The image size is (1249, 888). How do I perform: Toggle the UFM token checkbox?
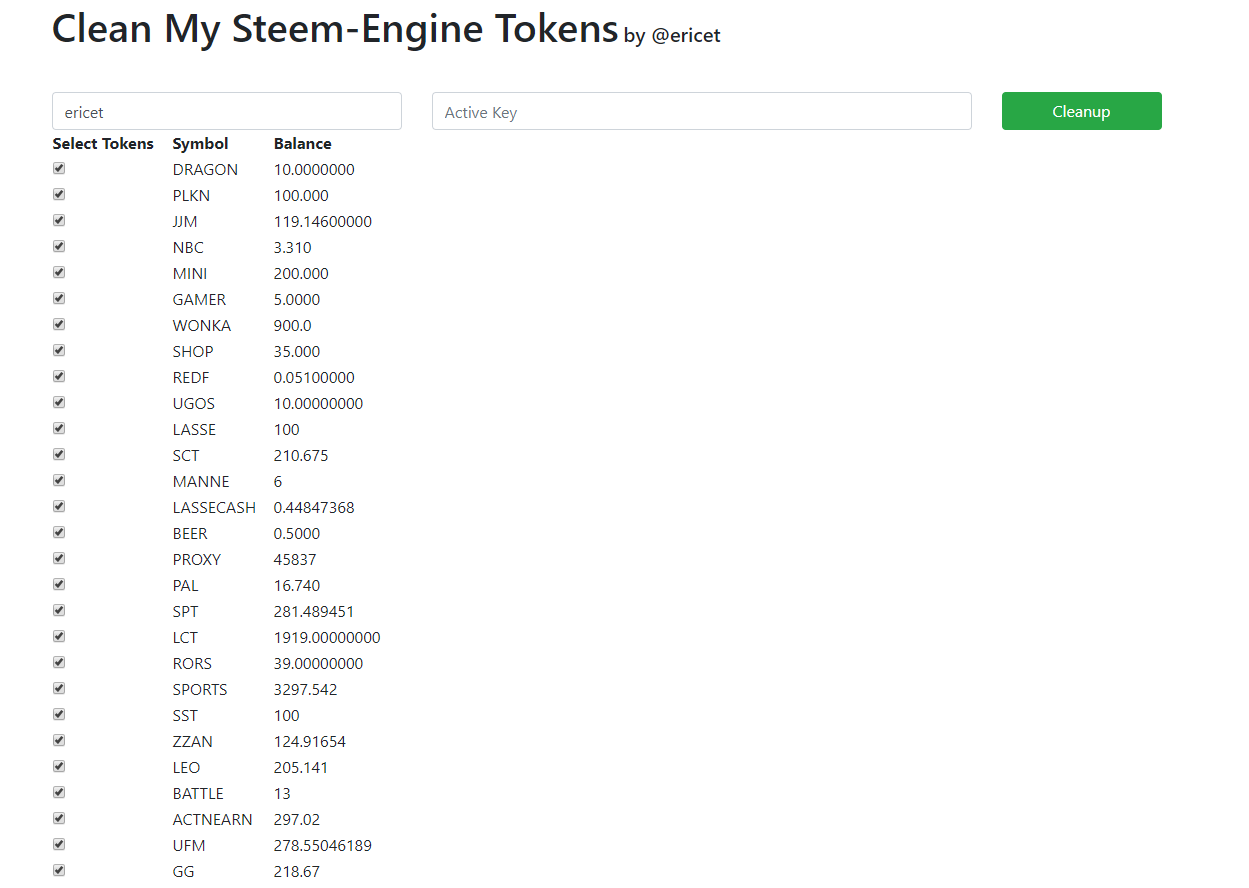pos(59,844)
